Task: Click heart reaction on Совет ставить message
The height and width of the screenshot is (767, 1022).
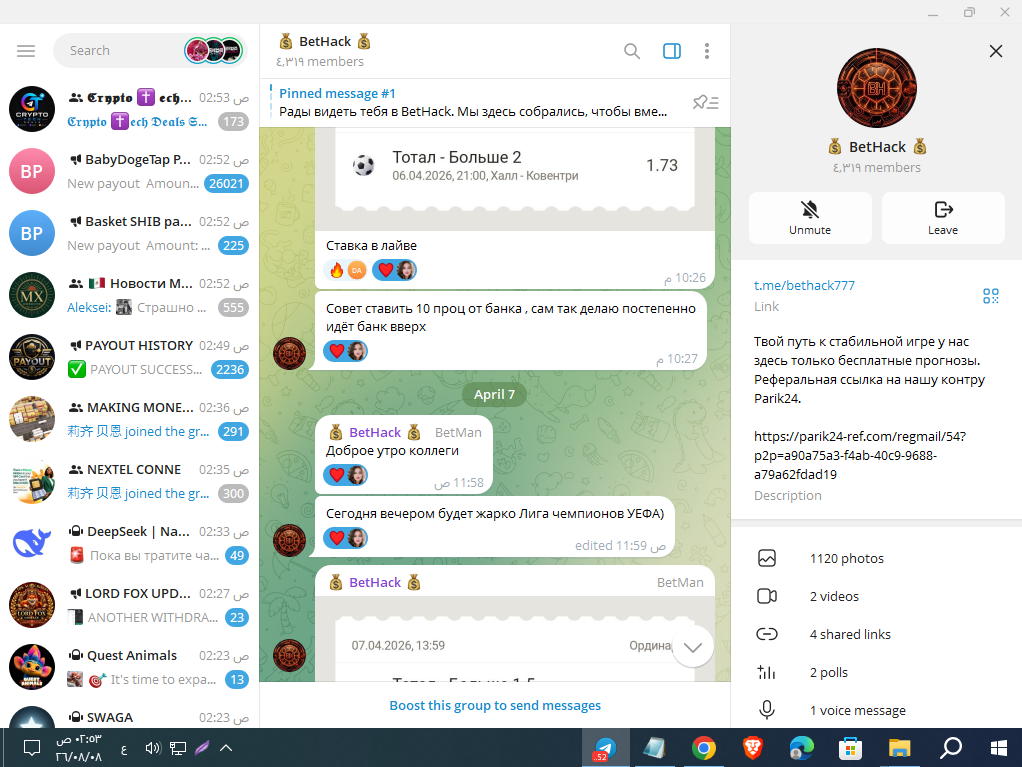Action: (345, 351)
